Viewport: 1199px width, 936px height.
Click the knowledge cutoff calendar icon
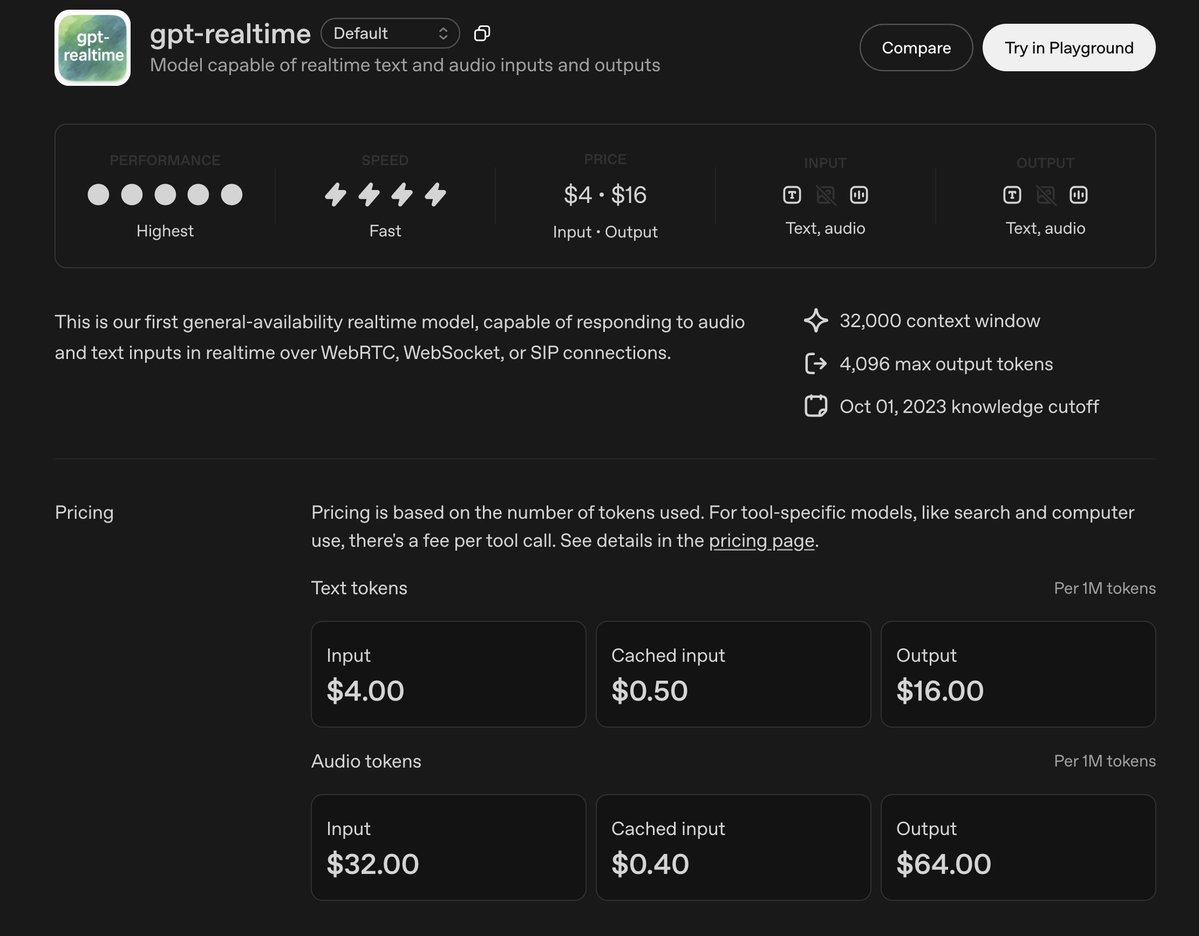coord(816,407)
